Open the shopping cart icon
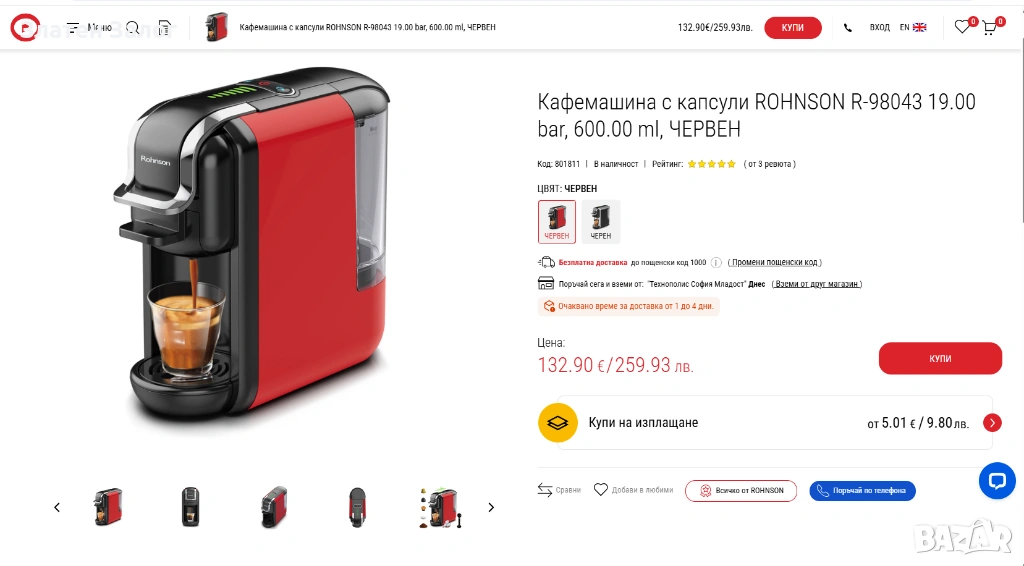The height and width of the screenshot is (566, 1024). tap(989, 27)
